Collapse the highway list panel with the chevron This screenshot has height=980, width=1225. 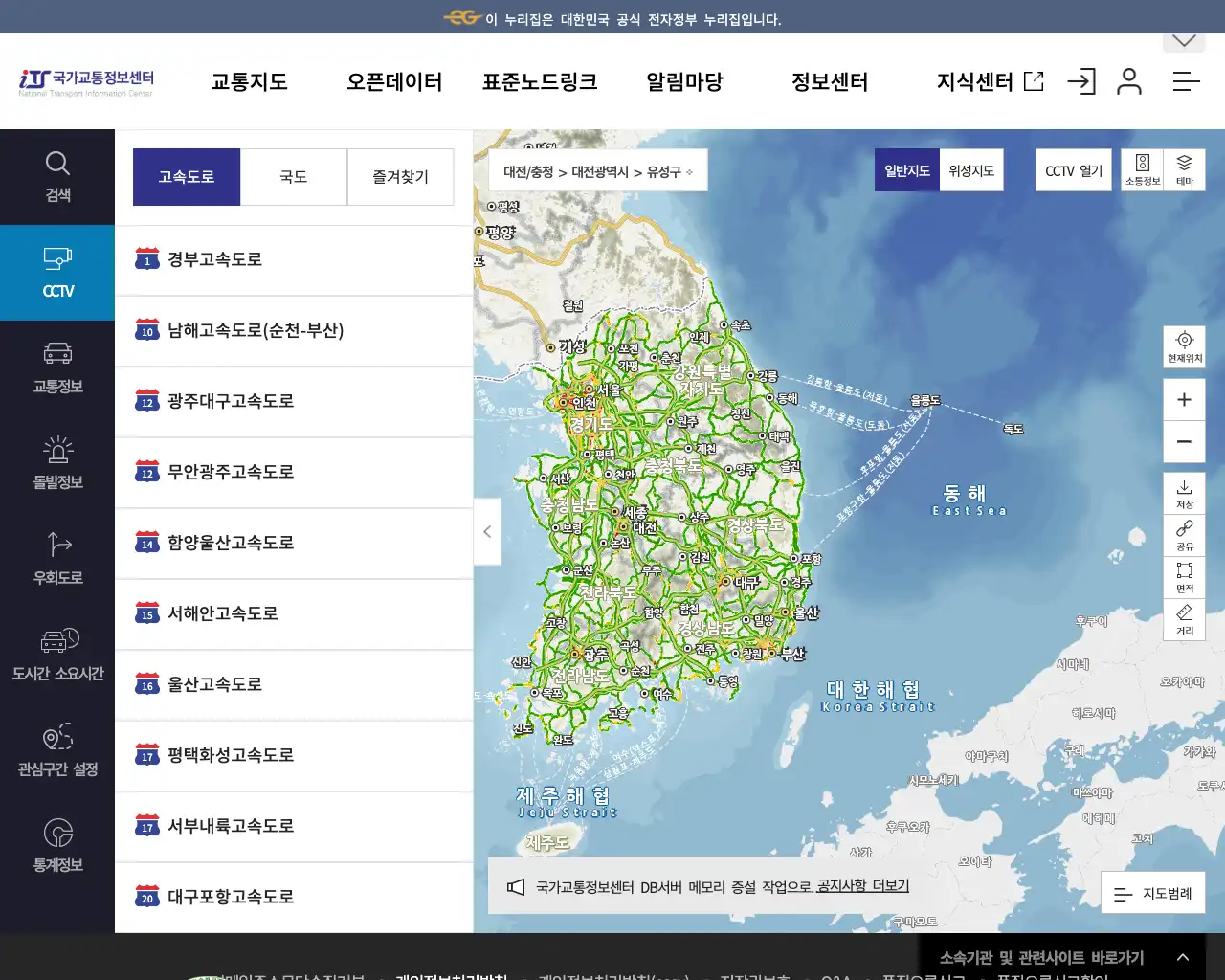pyautogui.click(x=487, y=532)
